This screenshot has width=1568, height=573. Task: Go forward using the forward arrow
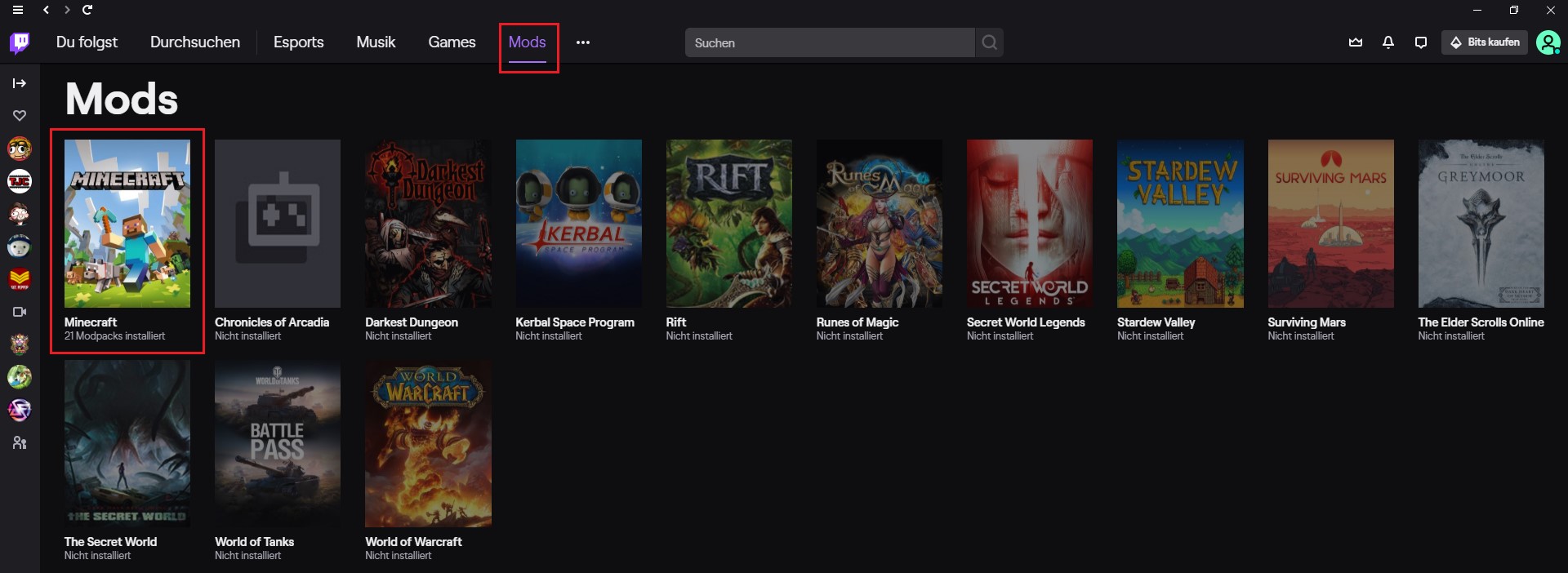point(67,10)
